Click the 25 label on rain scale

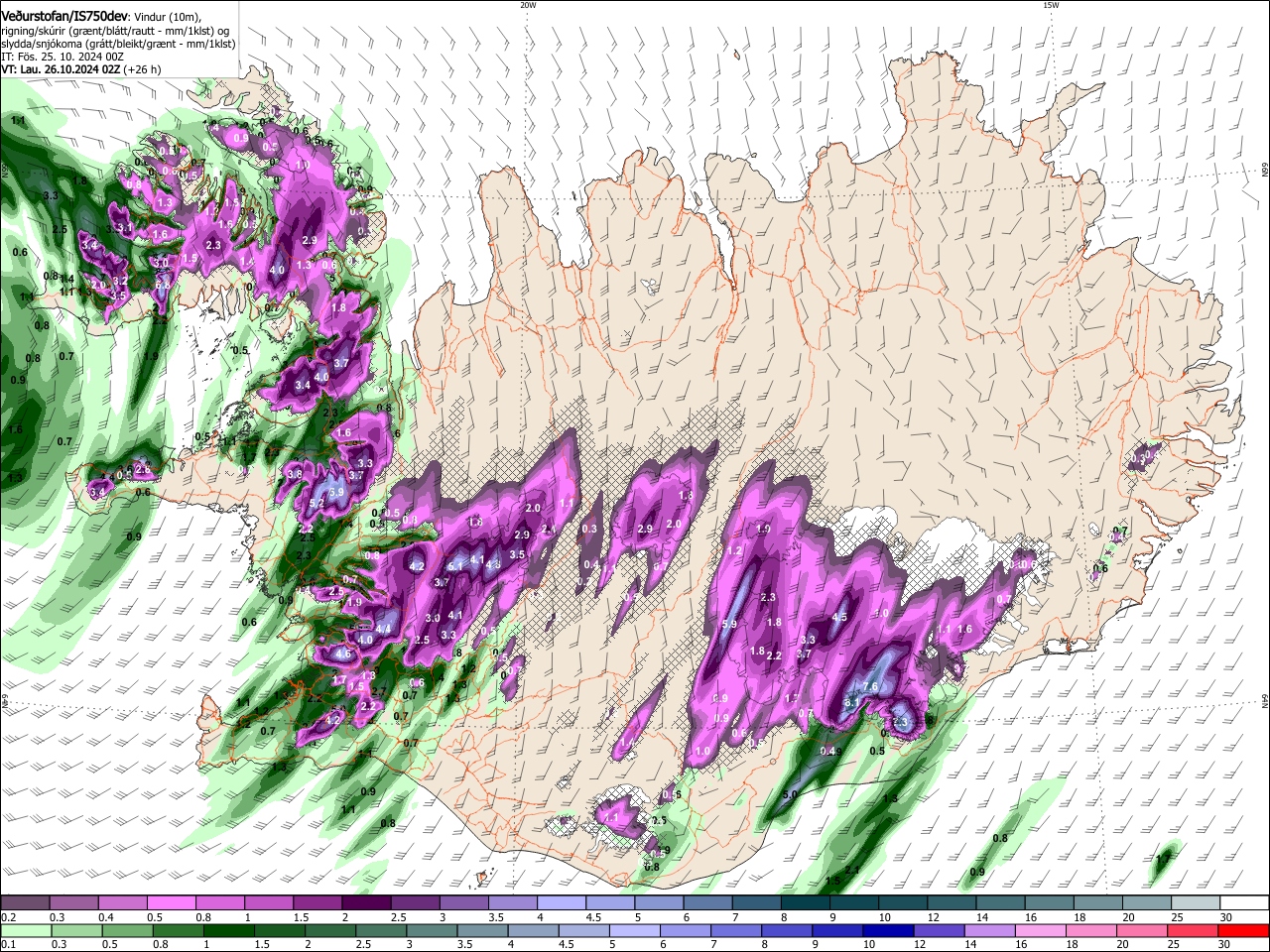[x=1172, y=944]
